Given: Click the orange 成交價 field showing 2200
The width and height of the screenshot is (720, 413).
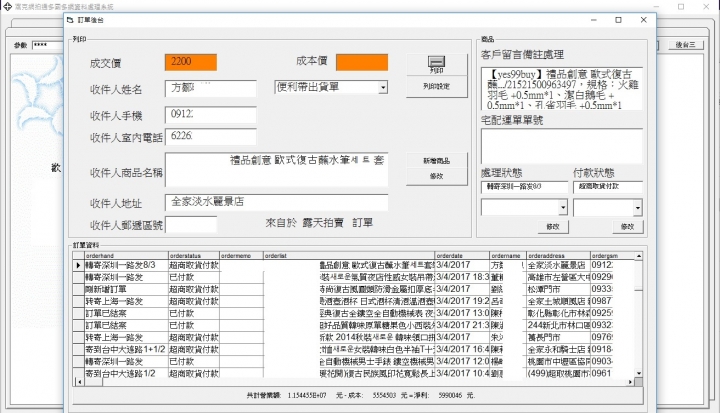Looking at the screenshot, I should point(191,62).
